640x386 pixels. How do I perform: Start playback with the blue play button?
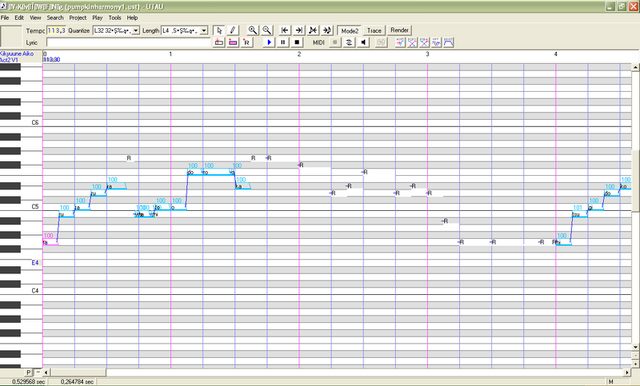[269, 42]
